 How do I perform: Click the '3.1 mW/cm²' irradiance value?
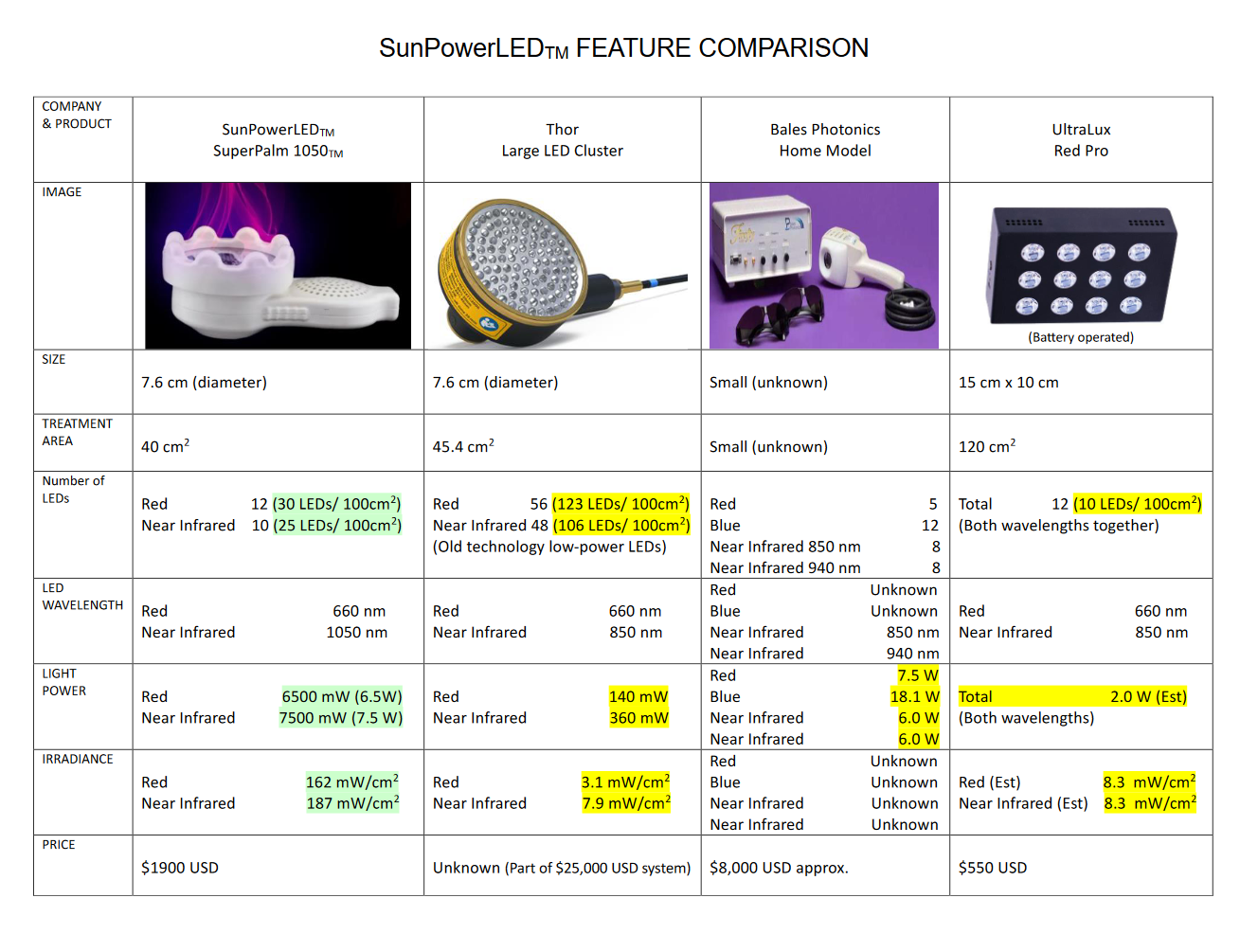[626, 781]
